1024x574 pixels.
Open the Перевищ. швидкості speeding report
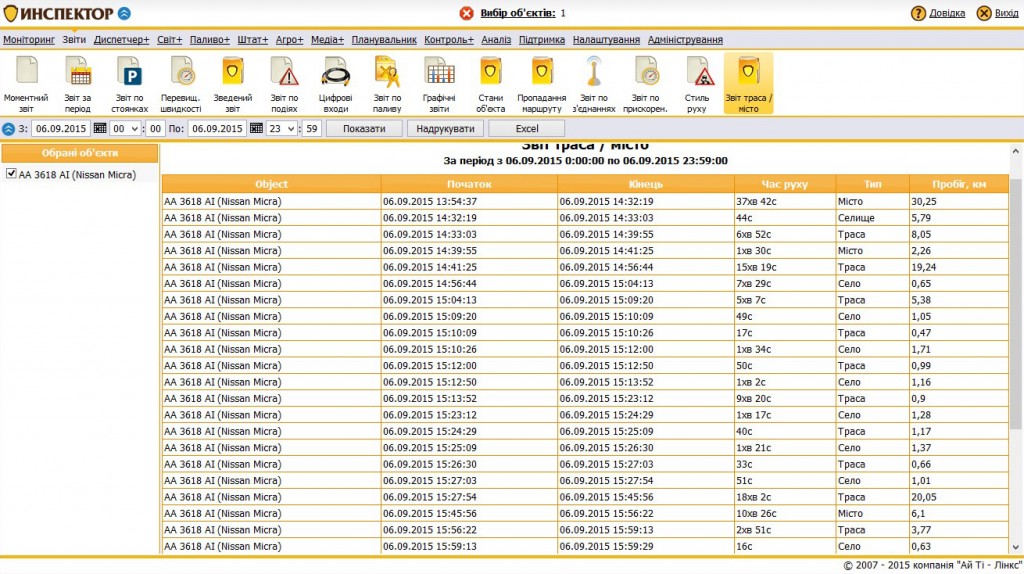pos(181,83)
